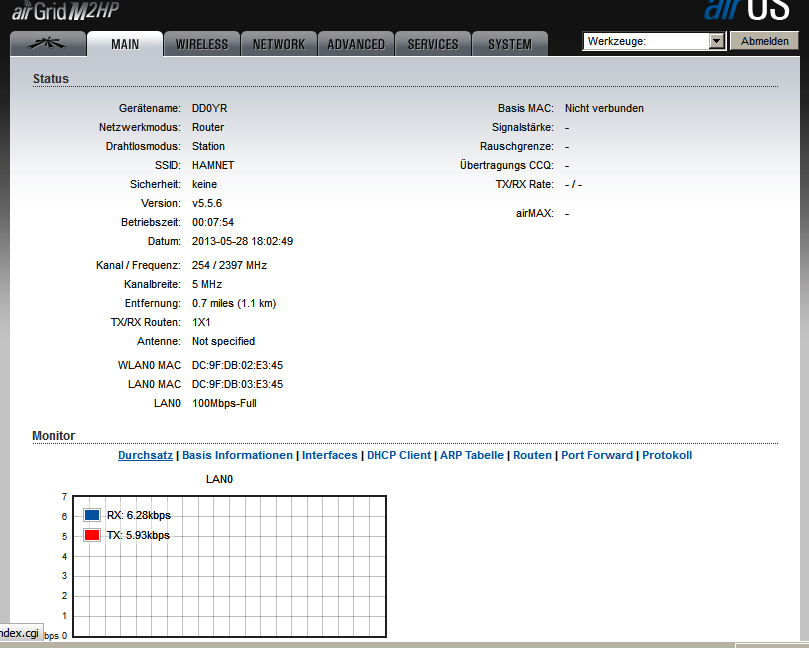Viewport: 809px width, 648px height.
Task: Go to the NETWORK tab
Action: 279,44
